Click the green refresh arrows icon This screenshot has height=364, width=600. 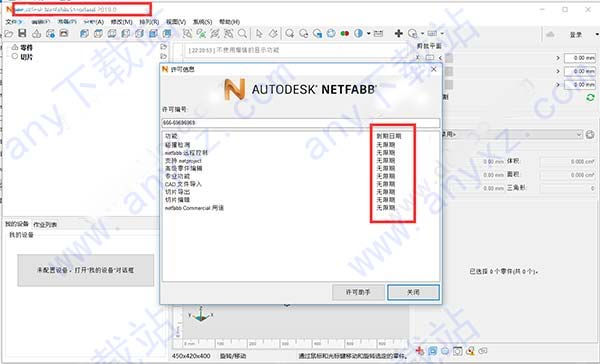[590, 98]
